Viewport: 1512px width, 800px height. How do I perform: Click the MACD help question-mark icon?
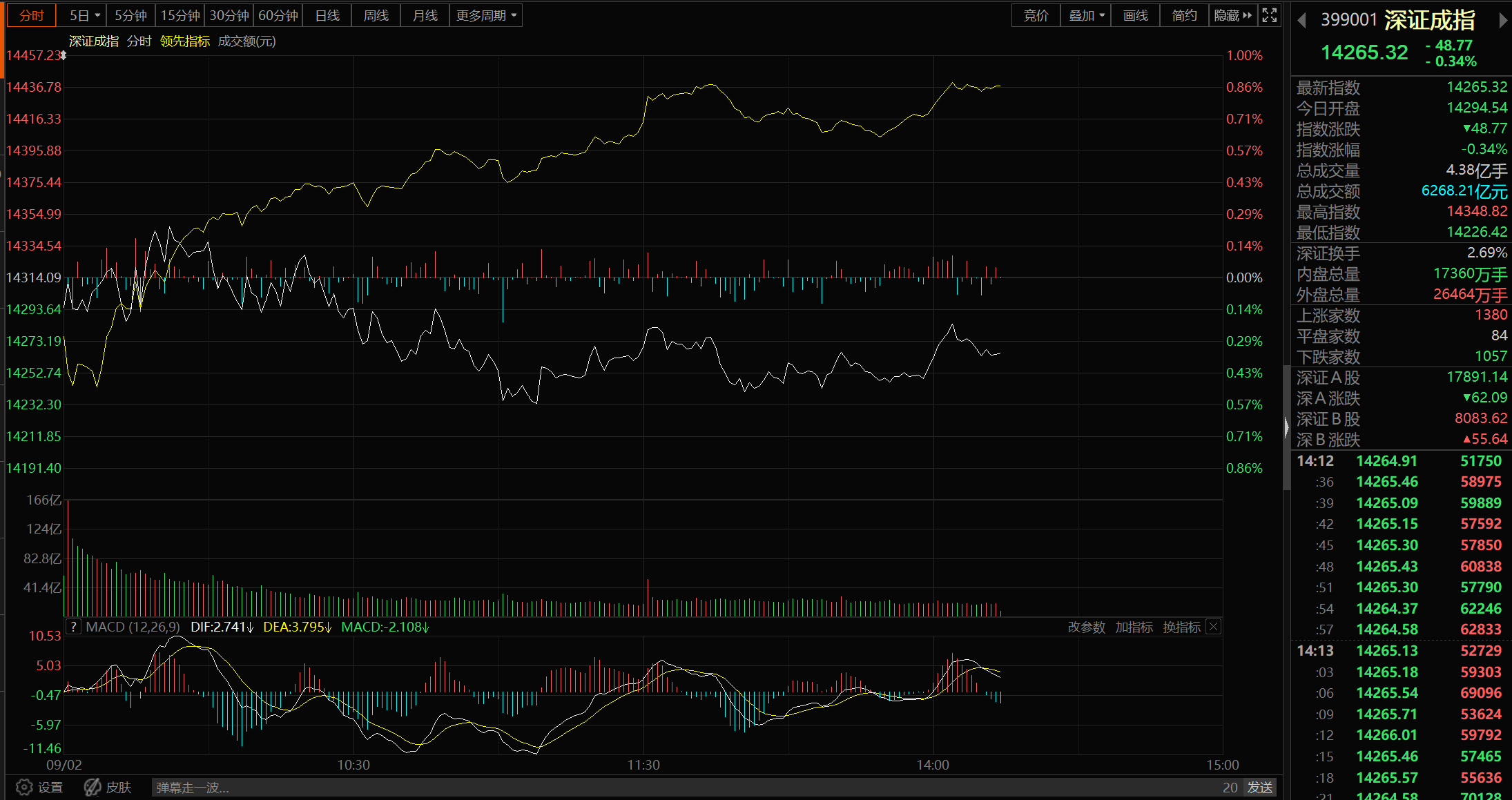coord(73,627)
